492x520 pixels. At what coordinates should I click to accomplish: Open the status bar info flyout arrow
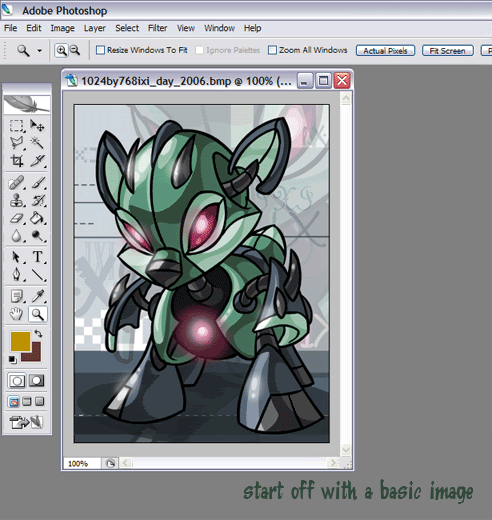pos(110,463)
